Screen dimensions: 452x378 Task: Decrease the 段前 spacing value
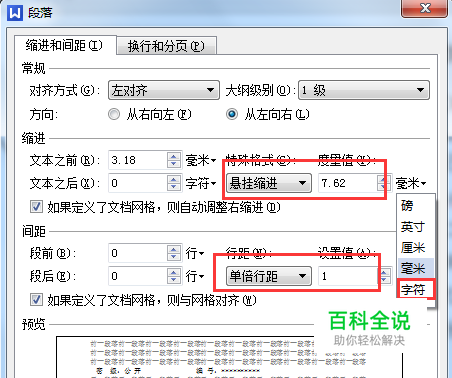tap(173, 257)
